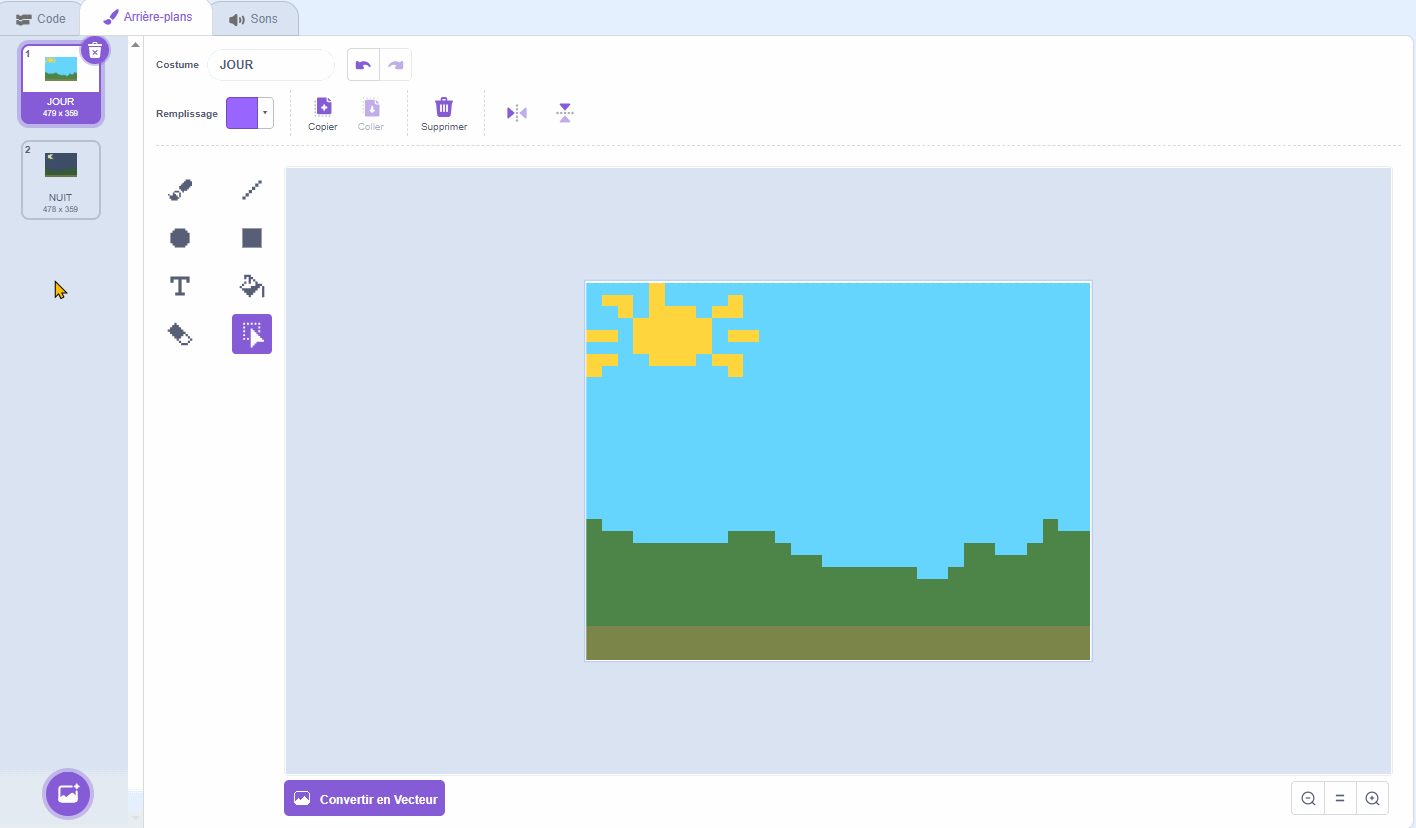Viewport: 1416px width, 828px height.
Task: Select the Line tool
Action: click(251, 189)
